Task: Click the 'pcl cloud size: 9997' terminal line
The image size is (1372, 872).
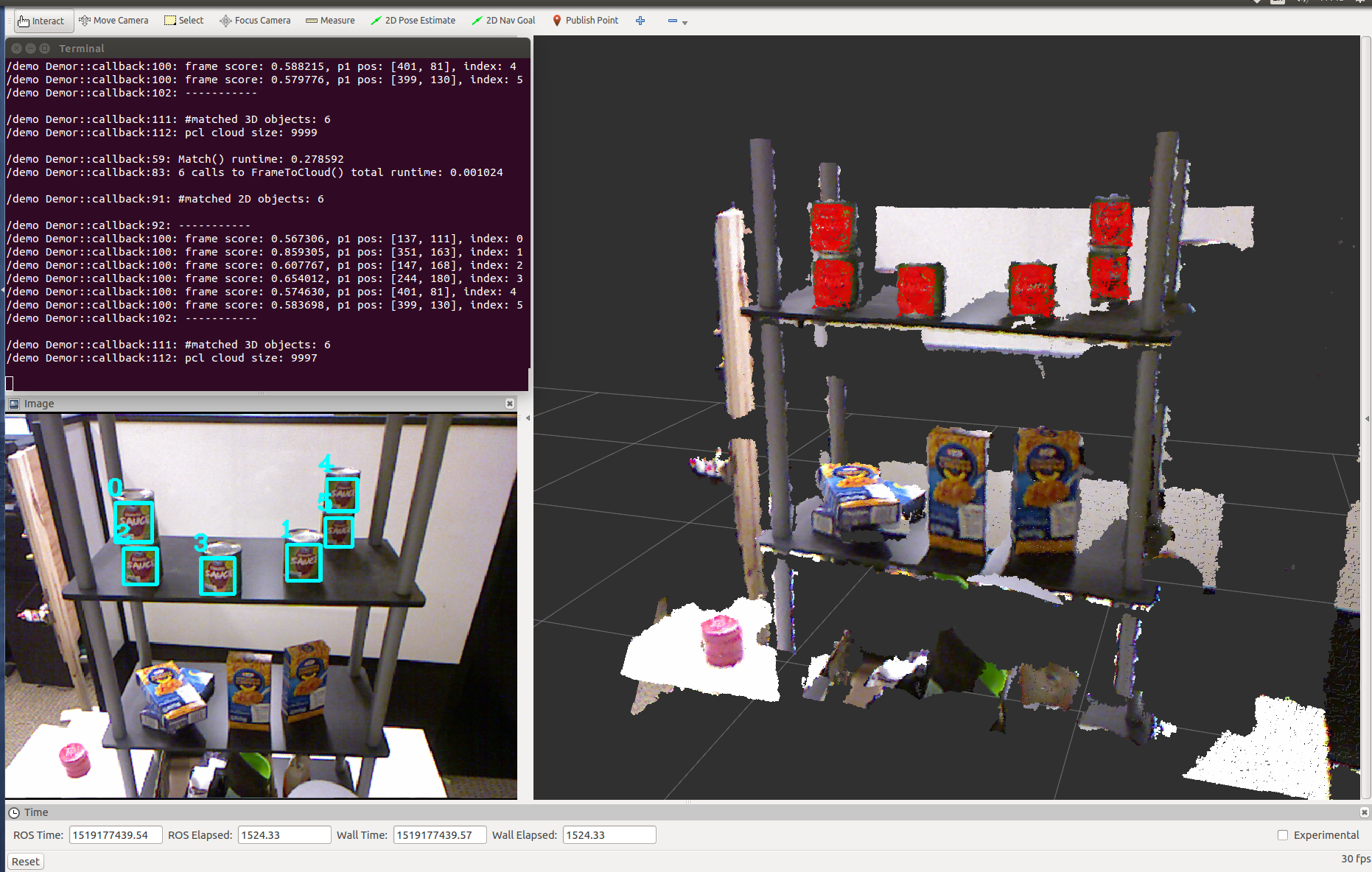Action: (161, 358)
